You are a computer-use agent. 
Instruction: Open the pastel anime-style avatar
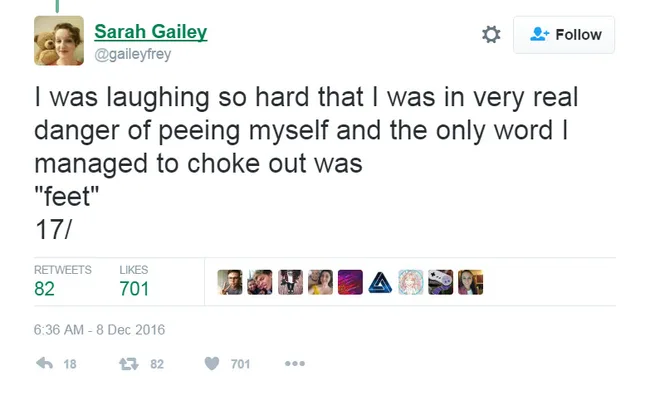pos(410,282)
